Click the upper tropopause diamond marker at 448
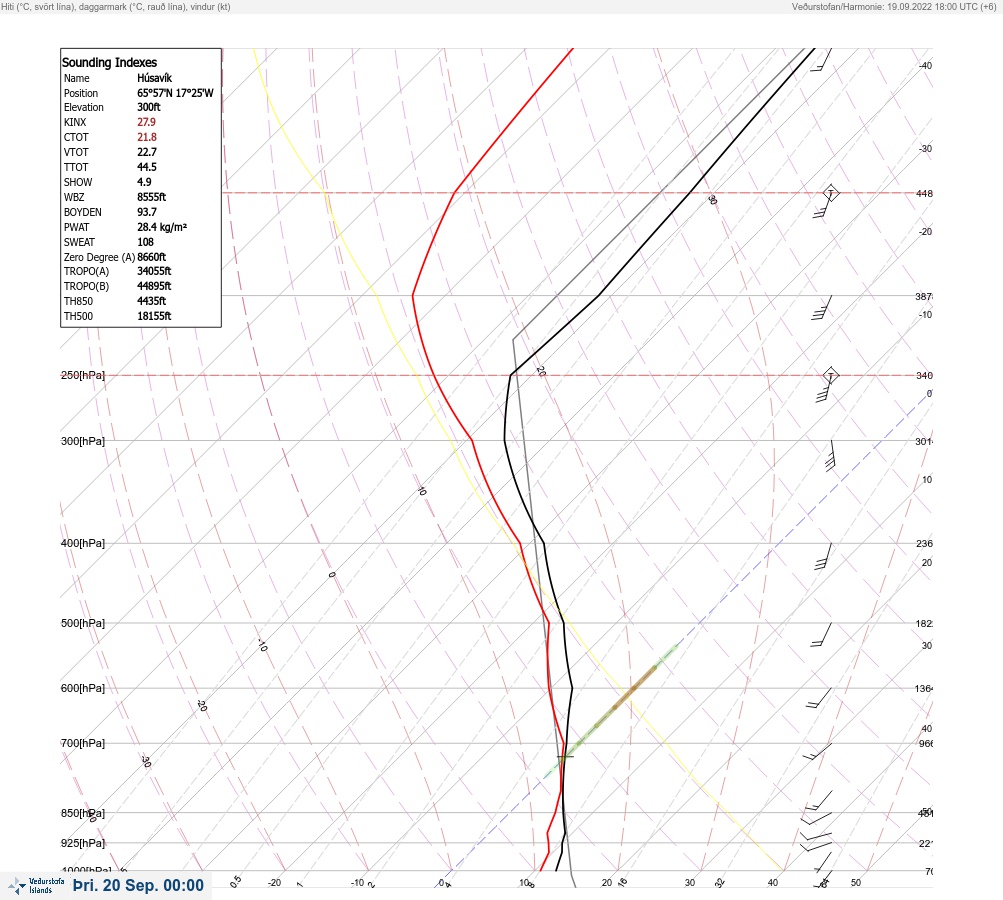The height and width of the screenshot is (900, 1003). click(830, 193)
